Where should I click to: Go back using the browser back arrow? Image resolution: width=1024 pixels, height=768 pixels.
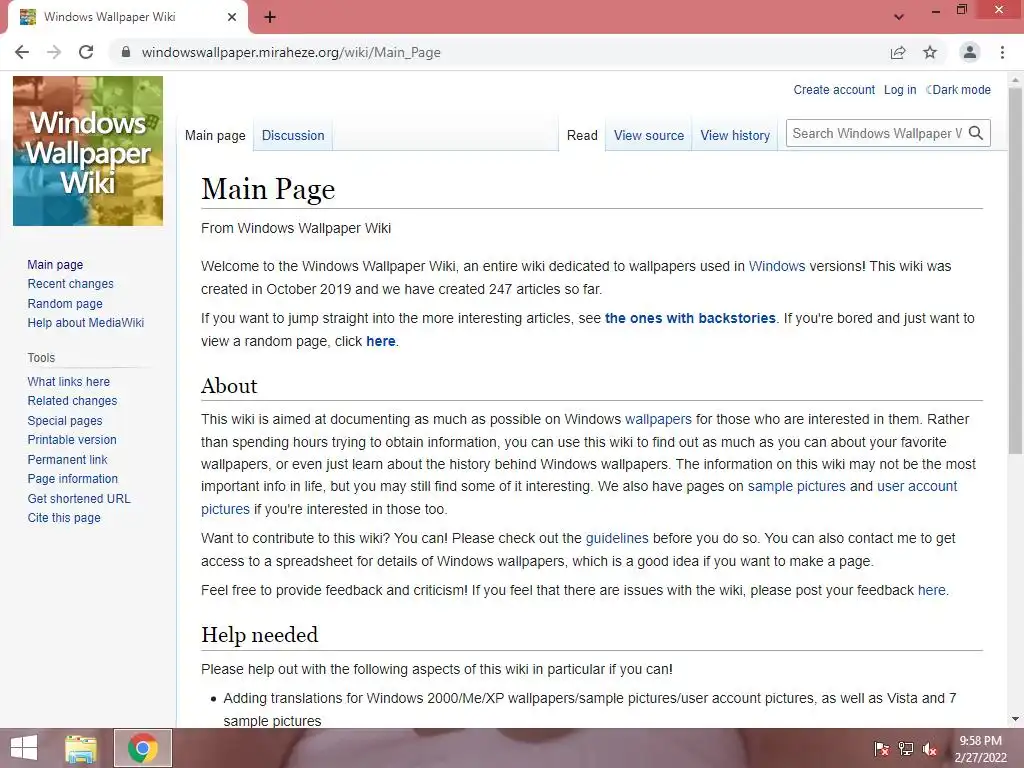[22, 52]
